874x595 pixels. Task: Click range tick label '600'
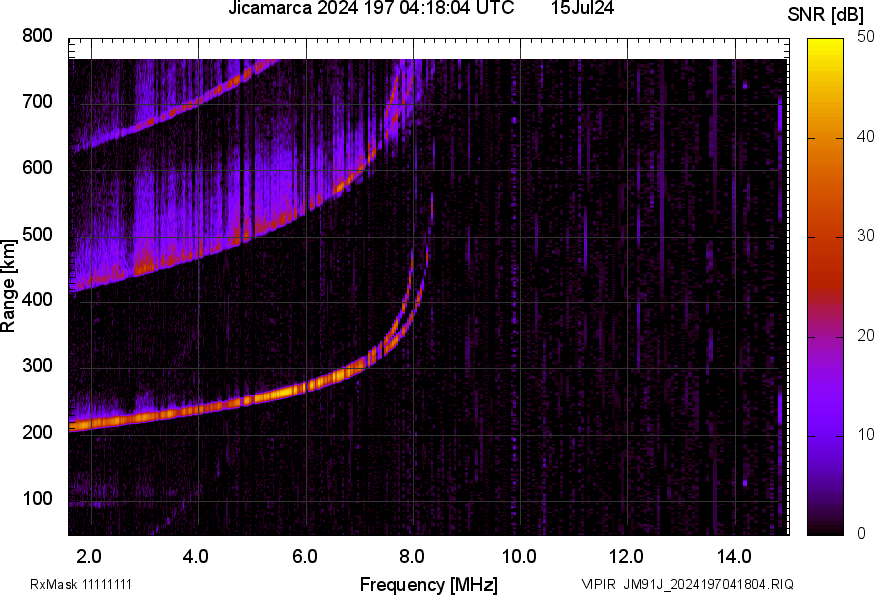click(37, 168)
